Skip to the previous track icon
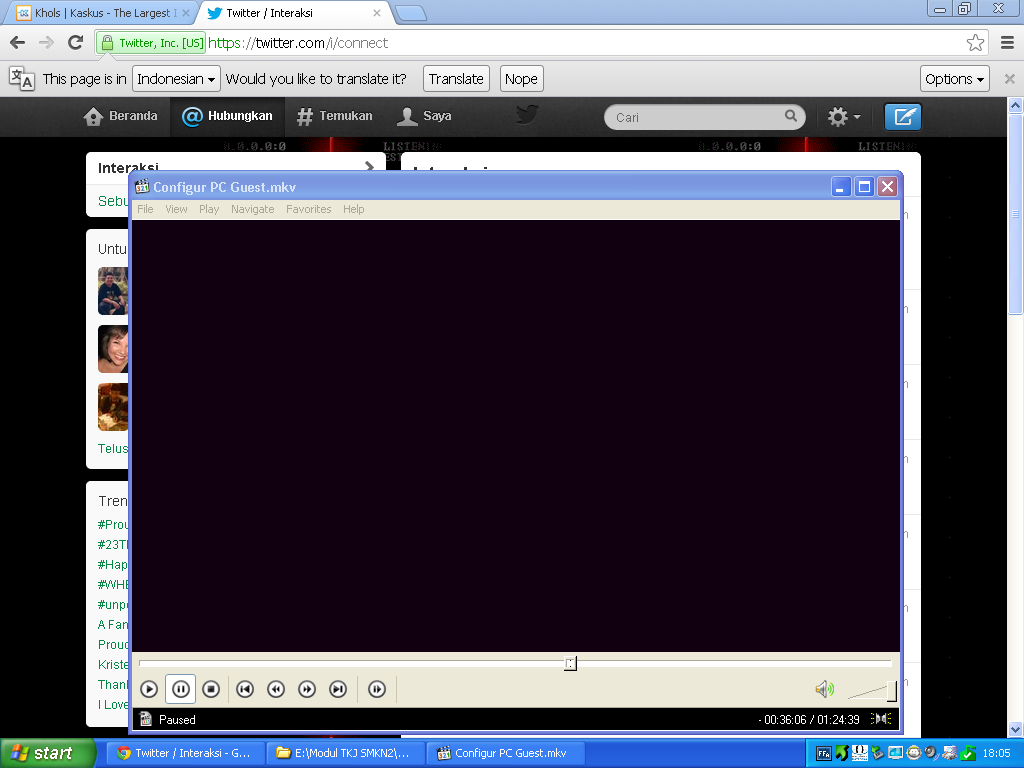1024x768 pixels. coord(245,689)
